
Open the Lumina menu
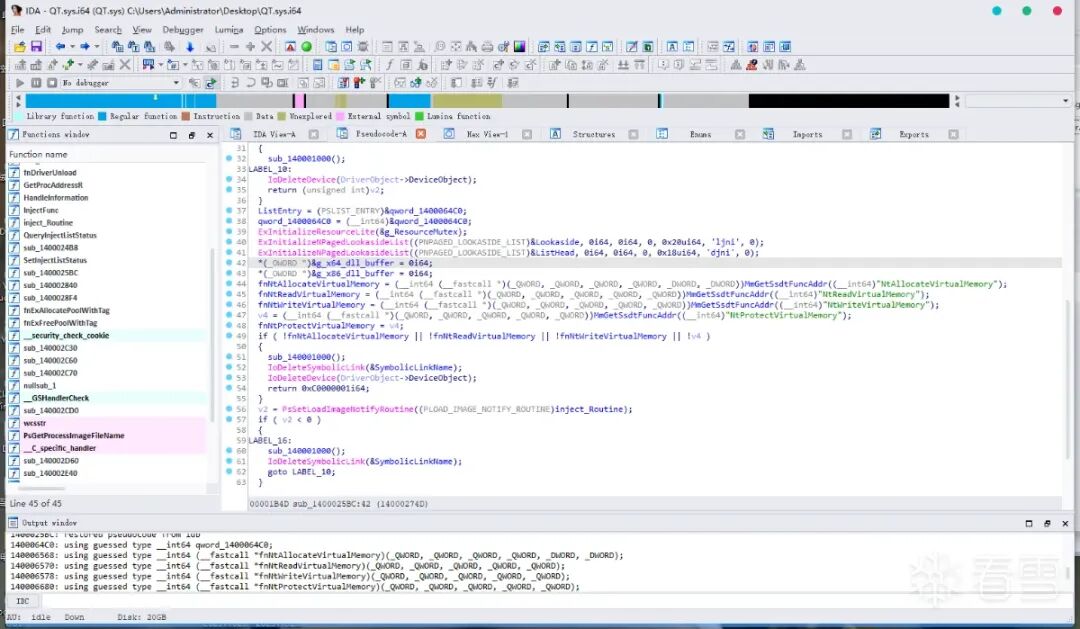(229, 30)
